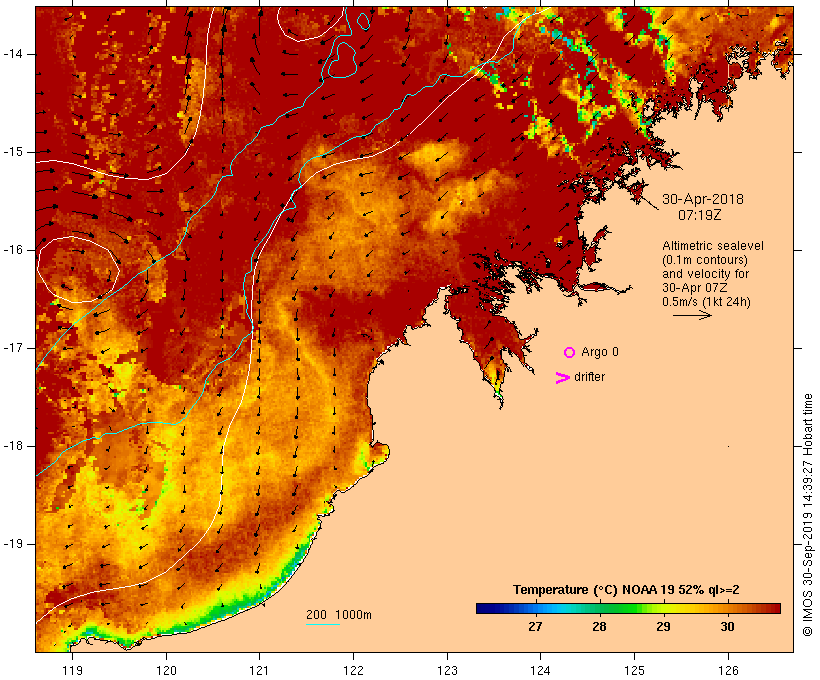Click the cyan 200 1000m isobath legend line
Image resolution: width=820 pixels, height=680 pixels.
pyautogui.click(x=323, y=624)
